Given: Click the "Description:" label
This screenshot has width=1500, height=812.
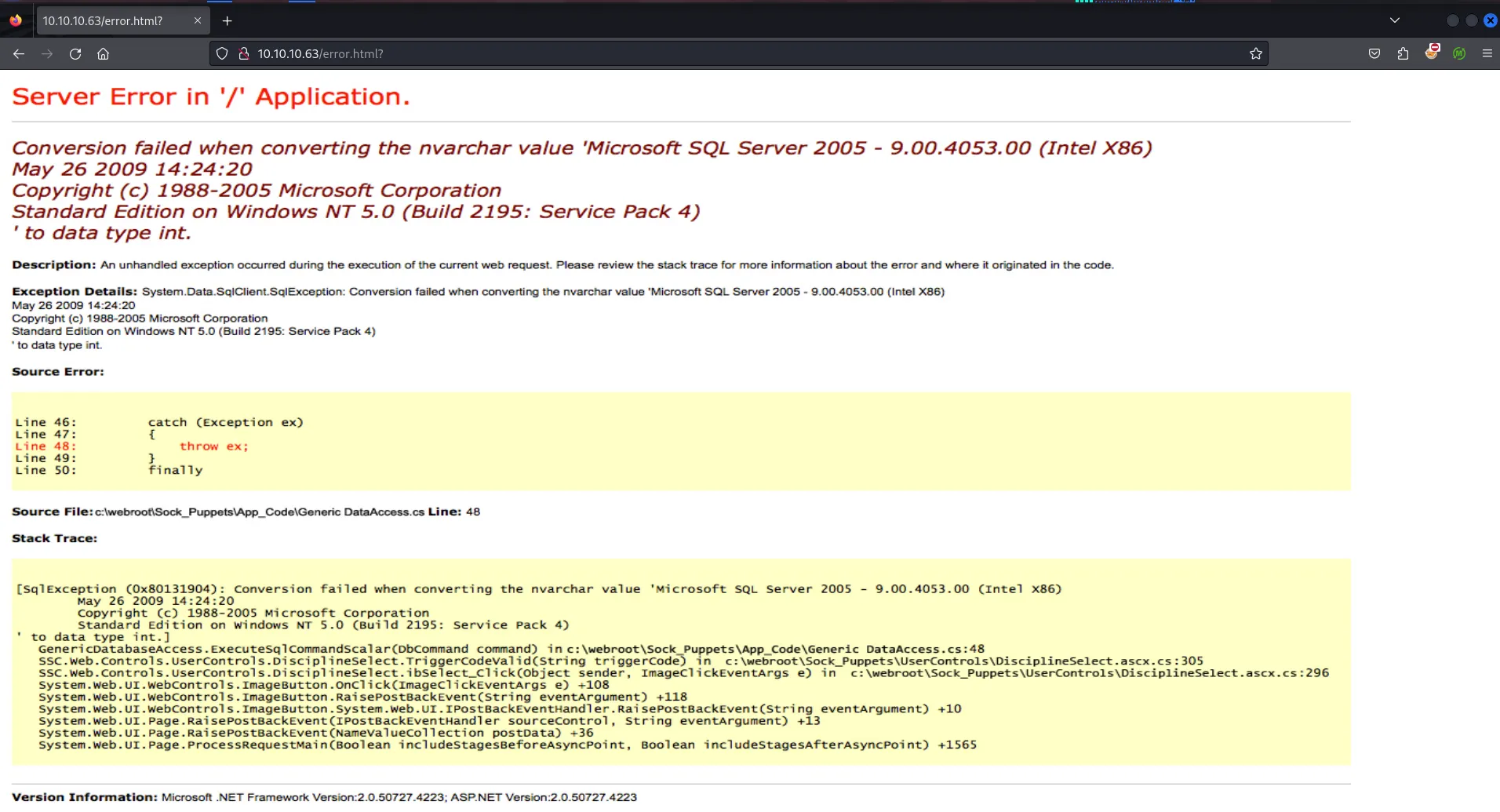Looking at the screenshot, I should pos(54,265).
